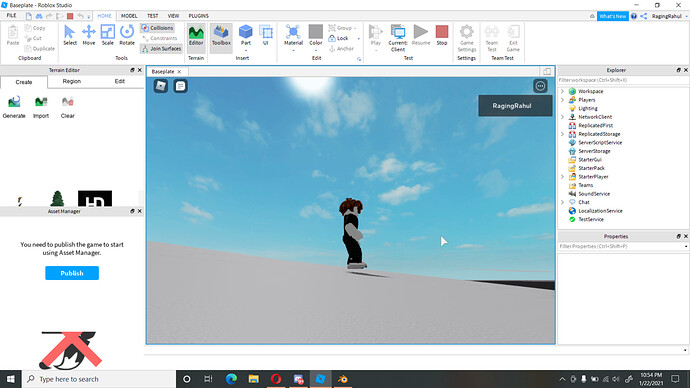Toggle Collisions option
690x388 pixels.
157,28
